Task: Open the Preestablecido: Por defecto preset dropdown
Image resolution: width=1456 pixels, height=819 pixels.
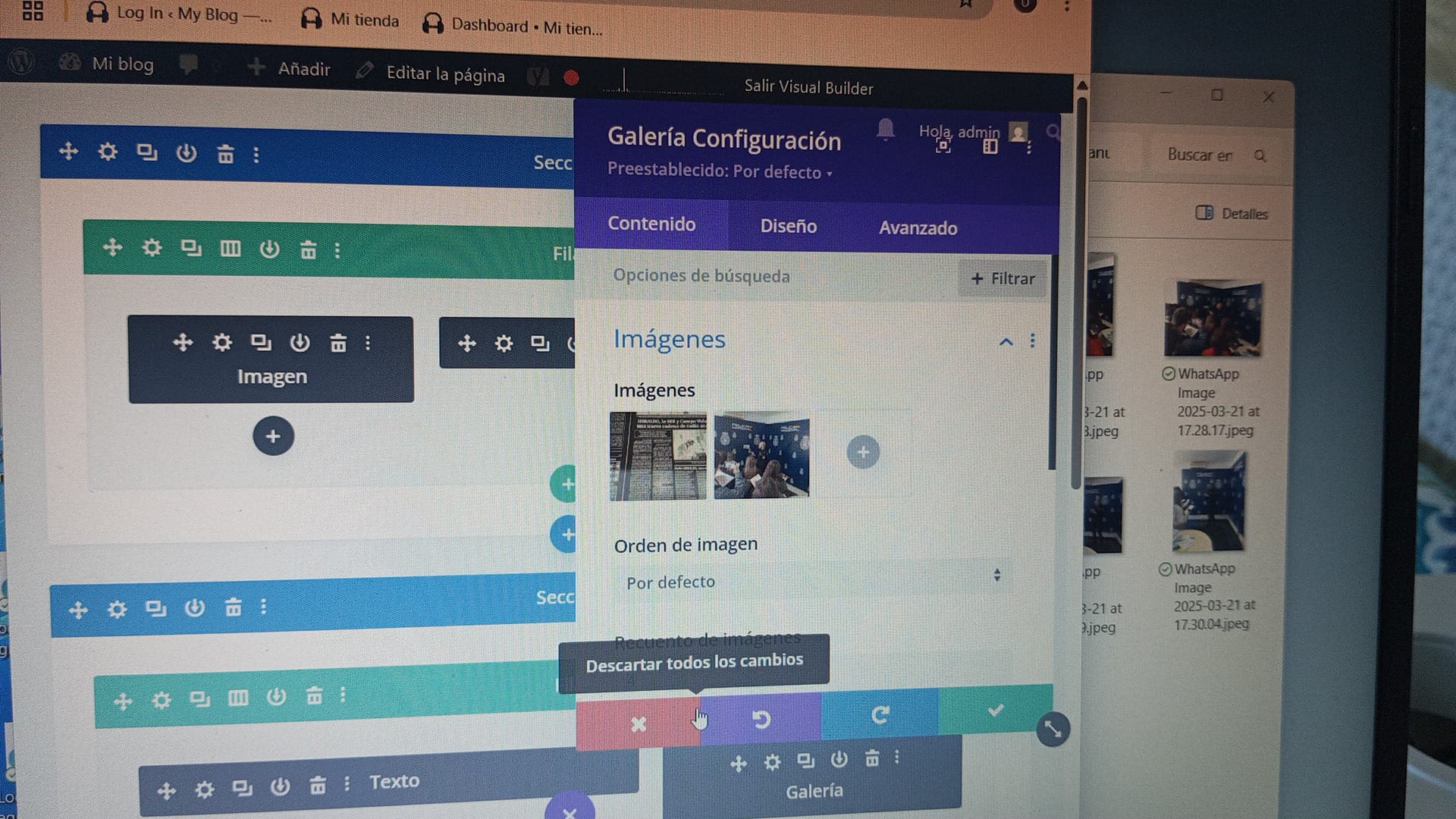Action: (720, 171)
